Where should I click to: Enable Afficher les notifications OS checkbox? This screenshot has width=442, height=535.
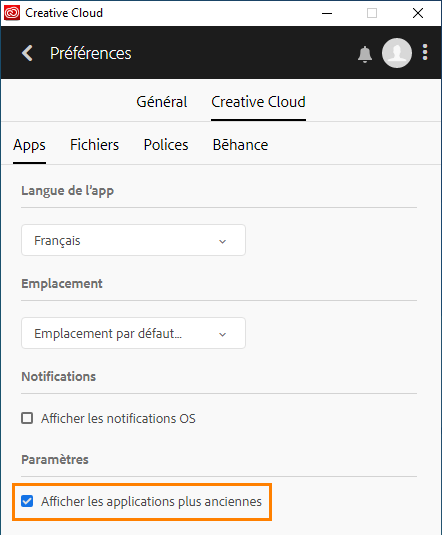27,418
